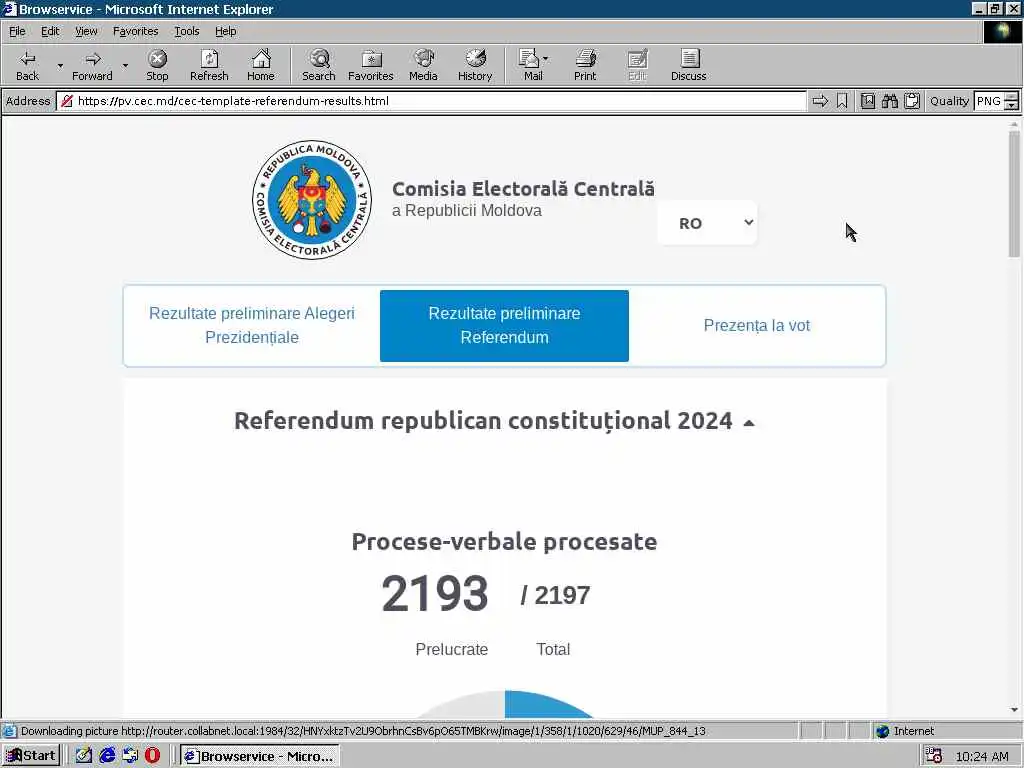The image size is (1024, 768).
Task: Refresh the current page
Action: [209, 65]
